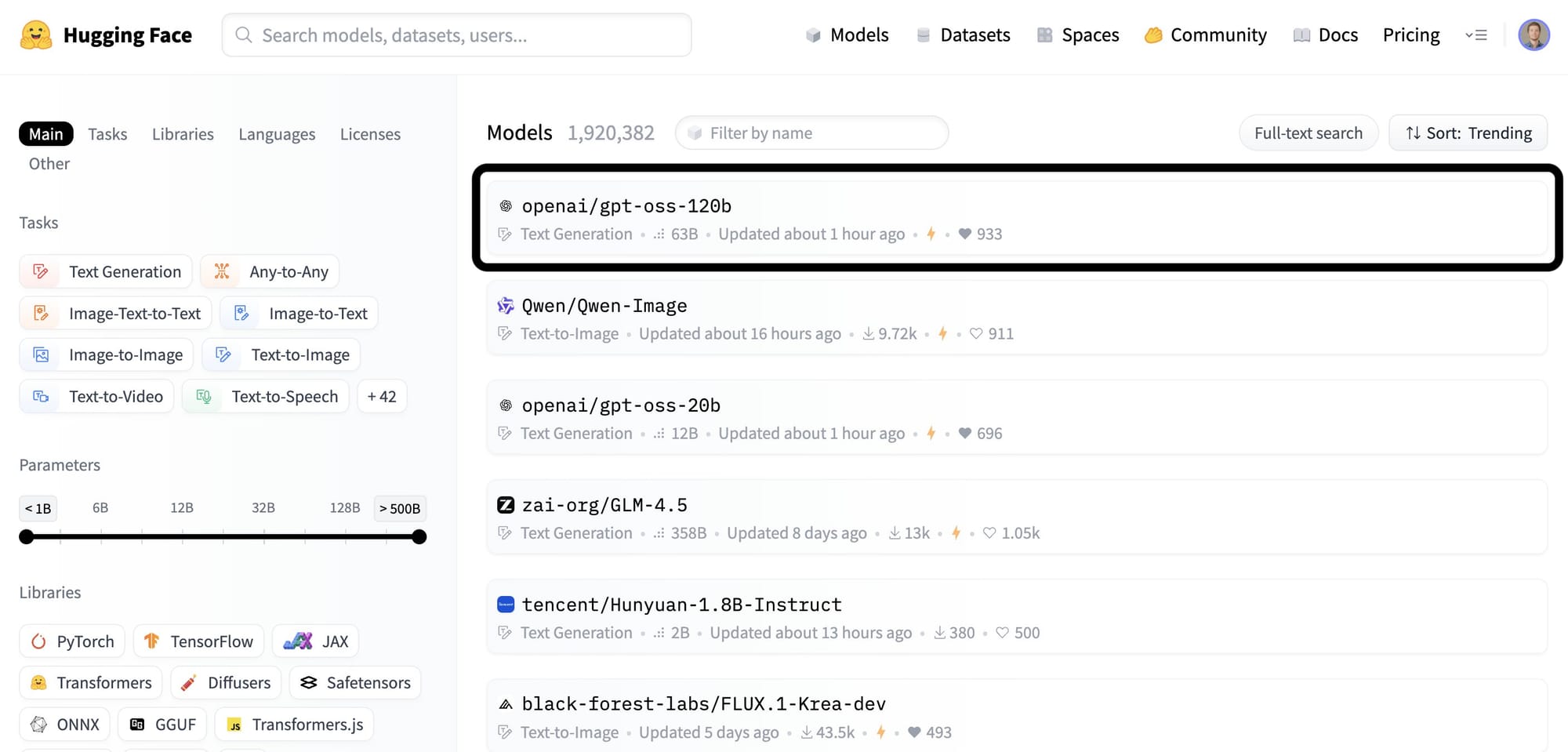The height and width of the screenshot is (752, 1568).
Task: Toggle the Transformers.js library filter
Action: (294, 724)
